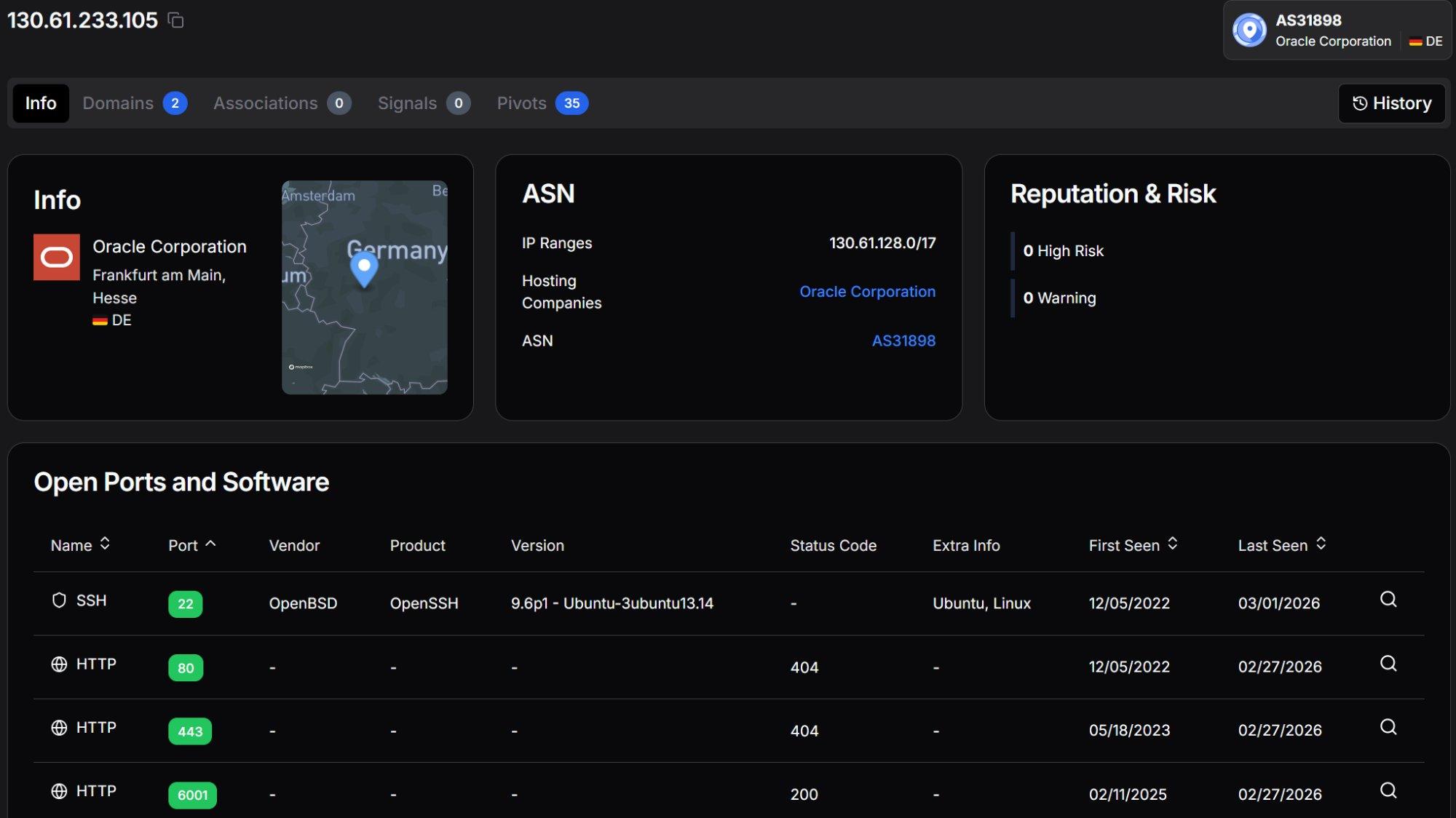Sort table by Name column arrows
The width and height of the screenshot is (1456, 818).
[x=105, y=544]
